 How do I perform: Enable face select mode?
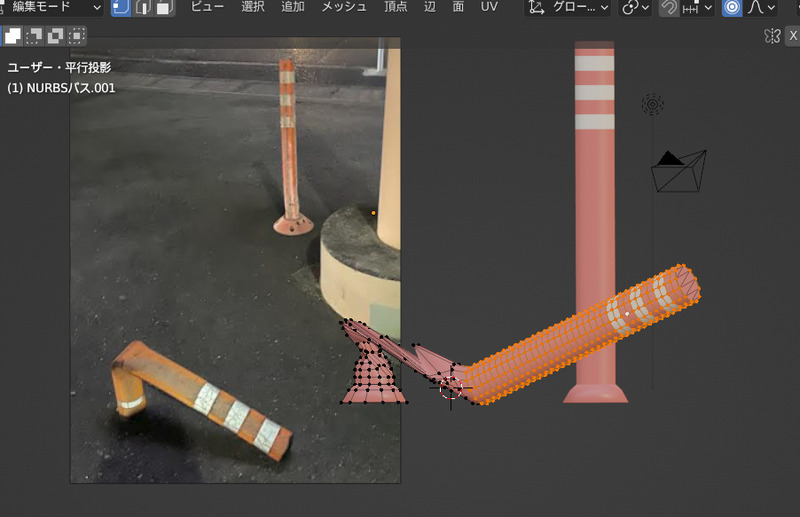(x=164, y=7)
